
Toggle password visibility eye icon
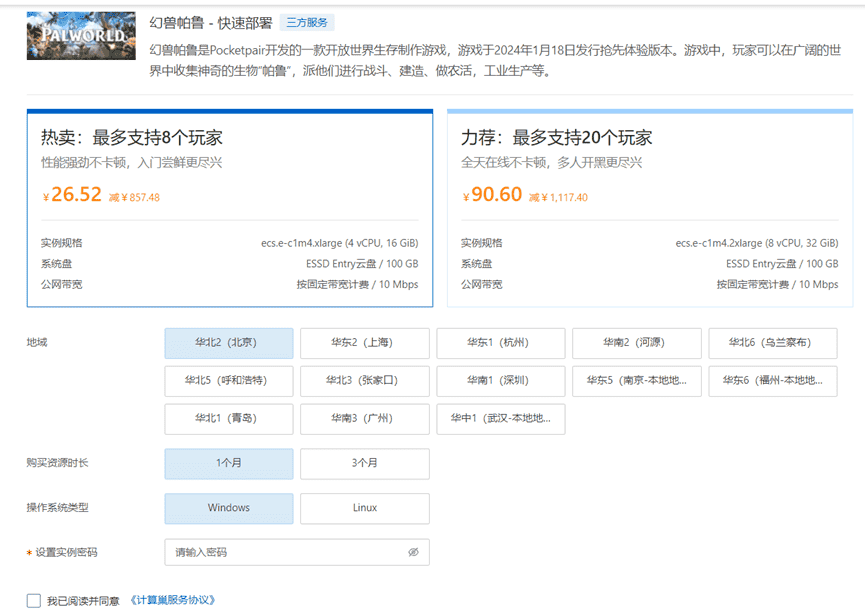[413, 552]
